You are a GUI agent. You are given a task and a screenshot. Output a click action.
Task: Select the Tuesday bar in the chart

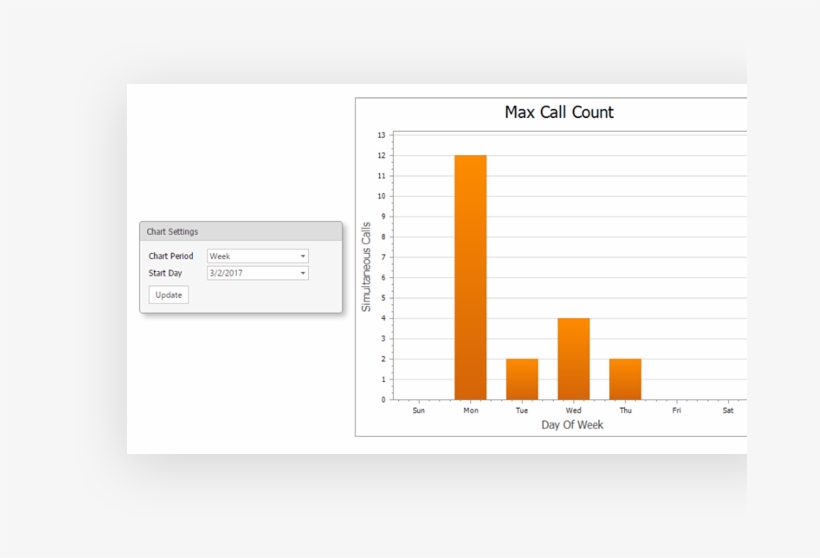pos(522,379)
